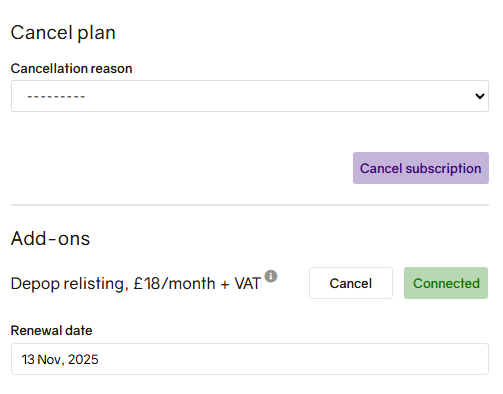Select the dashed placeholder in the reason box

56,97
